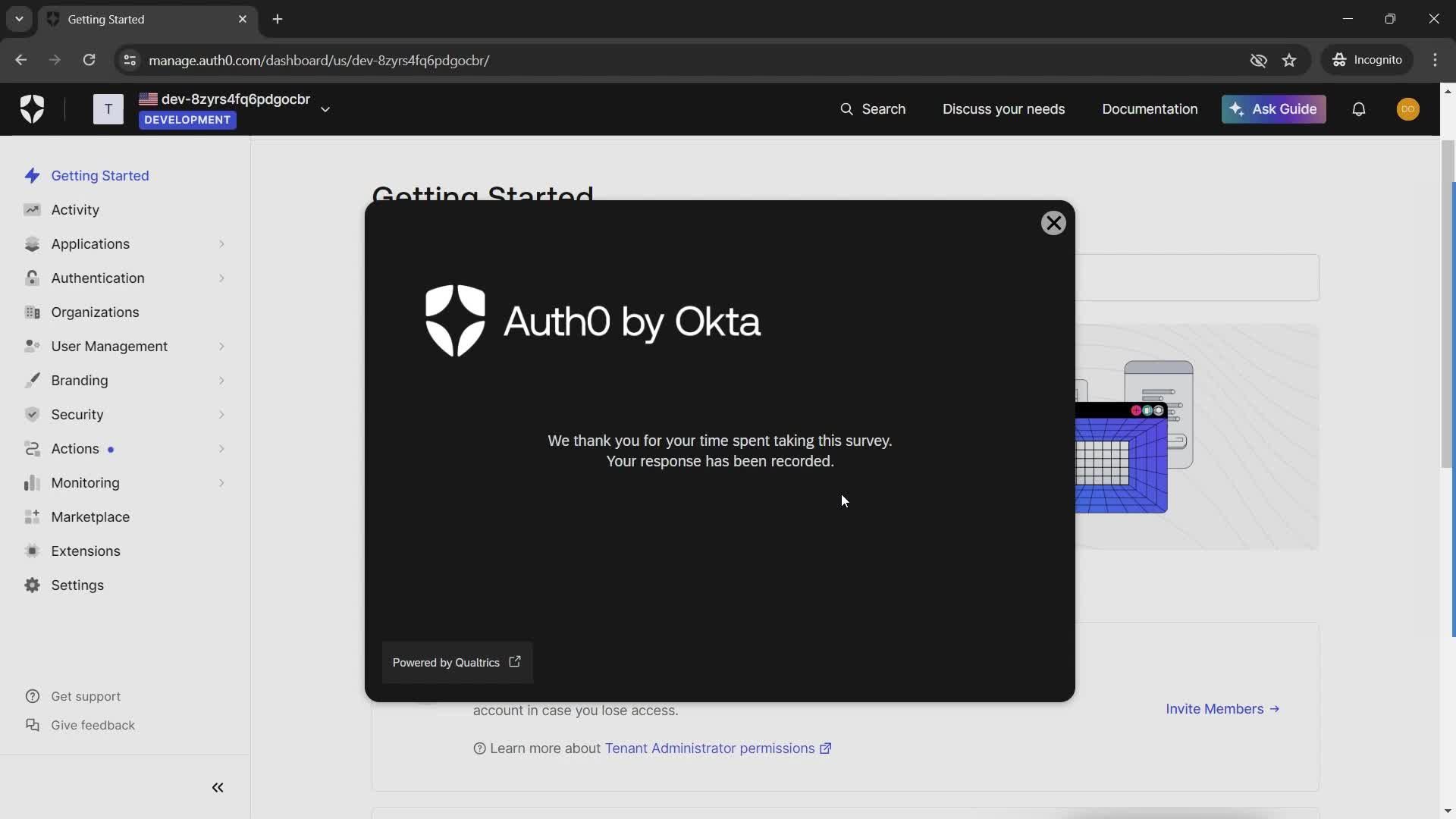Viewport: 1456px width, 819px height.
Task: Open tab search dropdown arrow
Action: click(19, 19)
